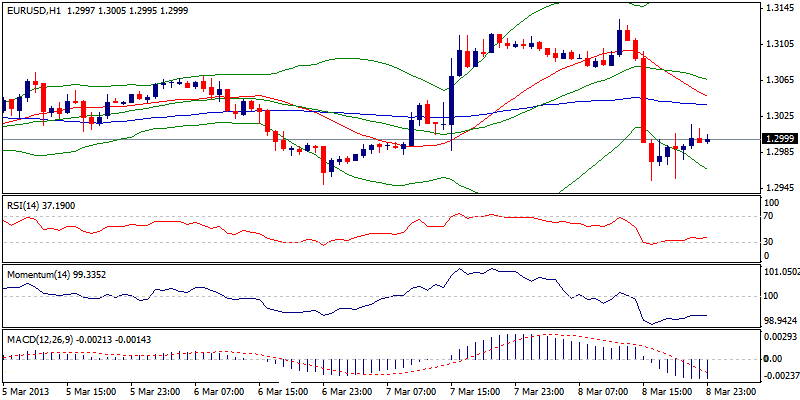800x400 pixels.
Task: Click the RSI 70 overbought level label
Action: (x=769, y=215)
